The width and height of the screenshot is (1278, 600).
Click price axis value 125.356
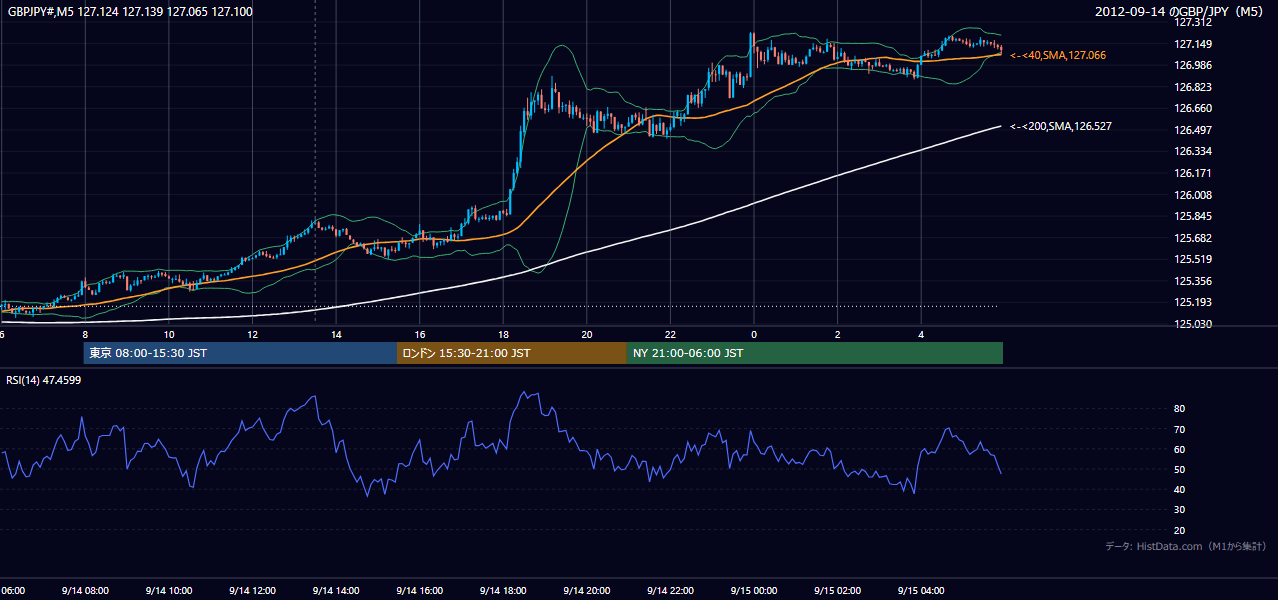click(x=1193, y=281)
